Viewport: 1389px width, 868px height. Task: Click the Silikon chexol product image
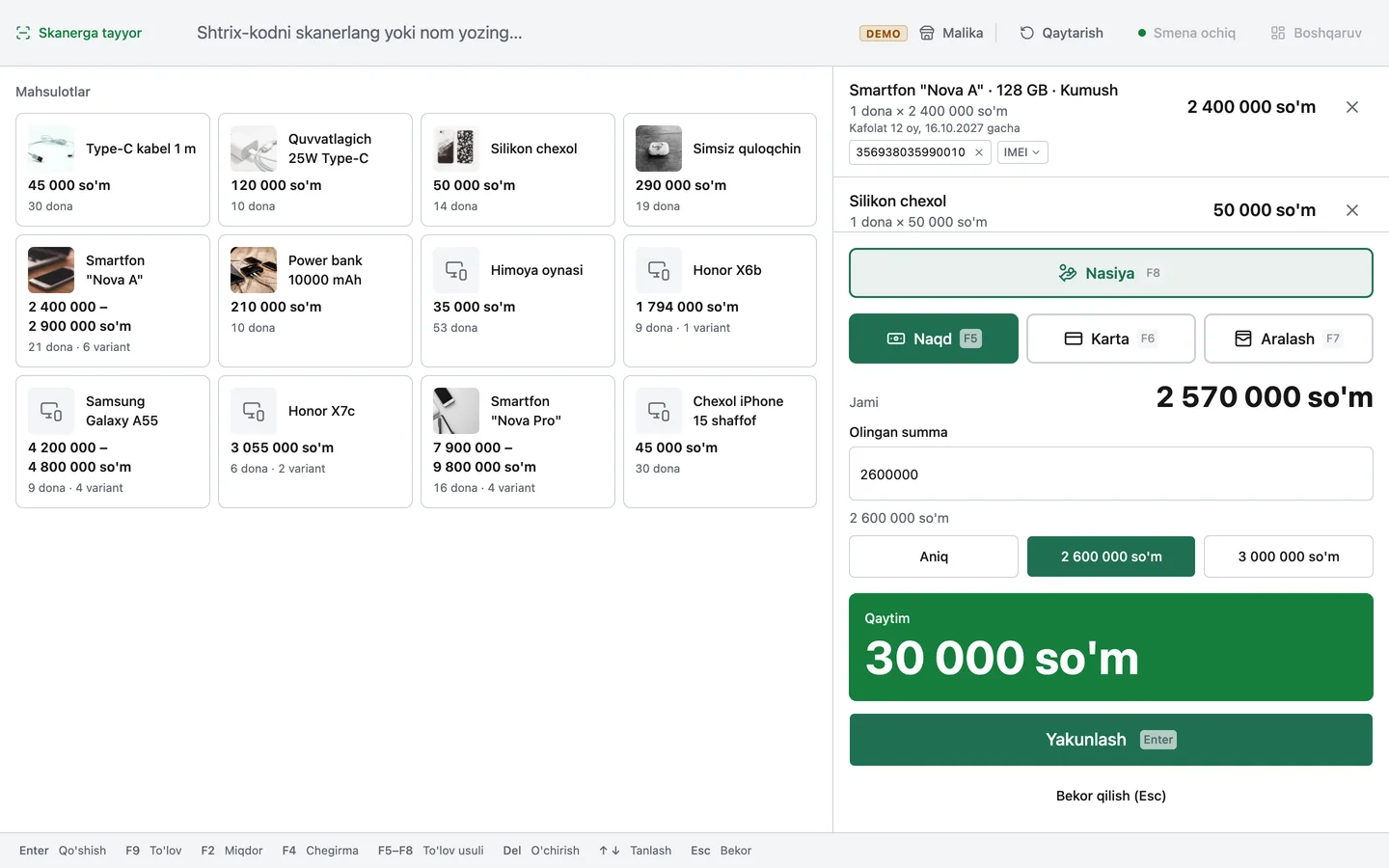click(456, 149)
